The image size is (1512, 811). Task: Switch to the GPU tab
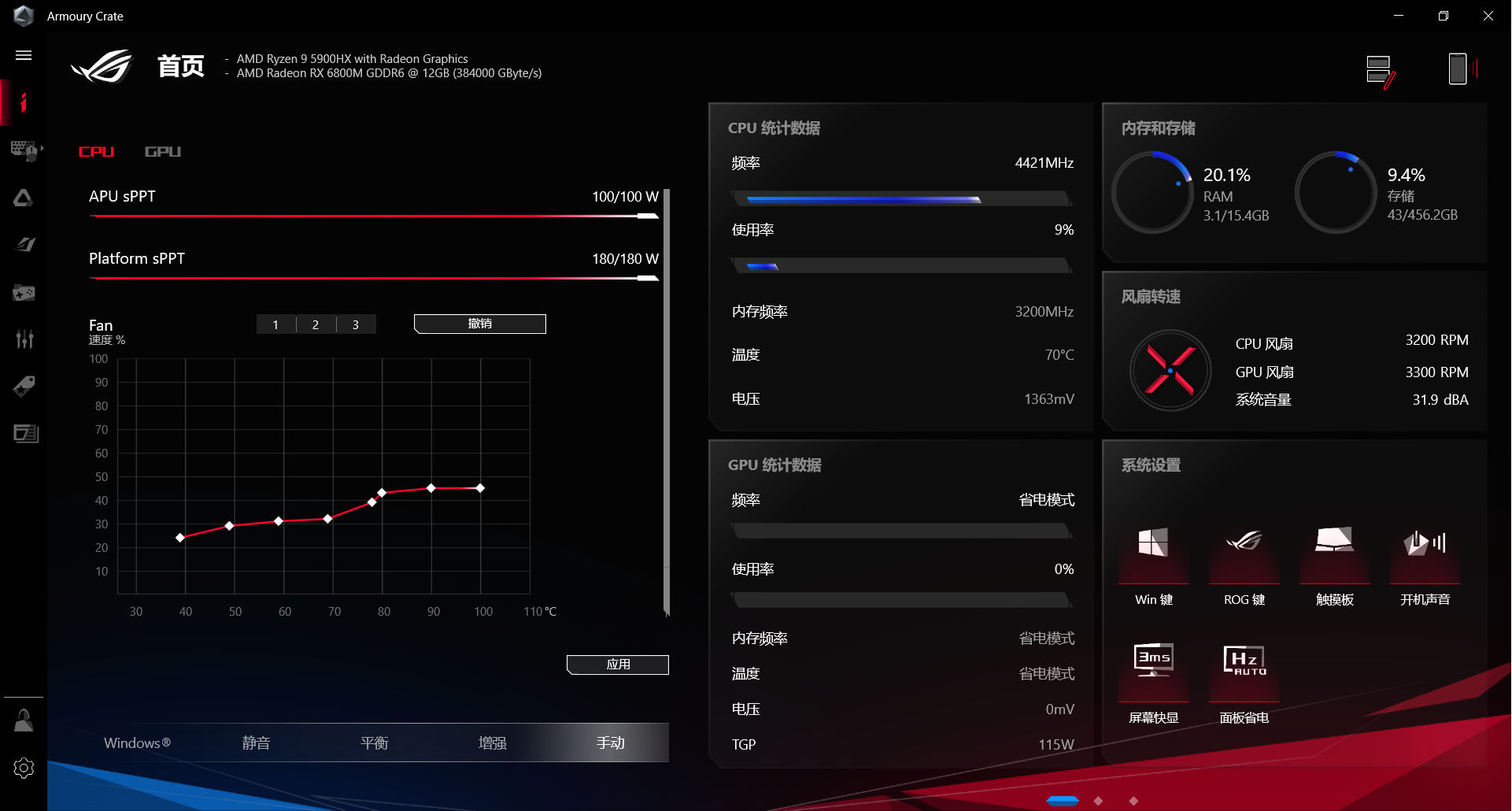[162, 151]
